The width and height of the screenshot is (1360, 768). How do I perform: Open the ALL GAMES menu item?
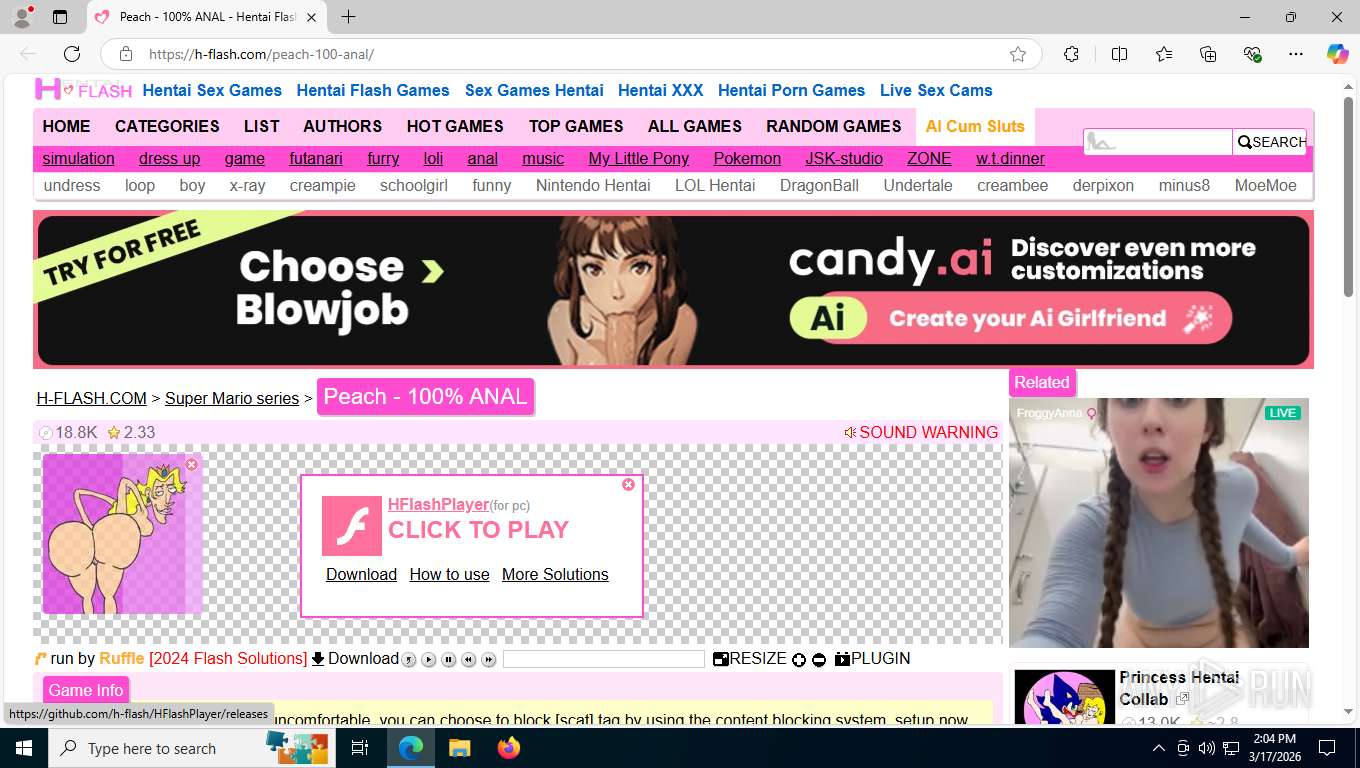695,126
